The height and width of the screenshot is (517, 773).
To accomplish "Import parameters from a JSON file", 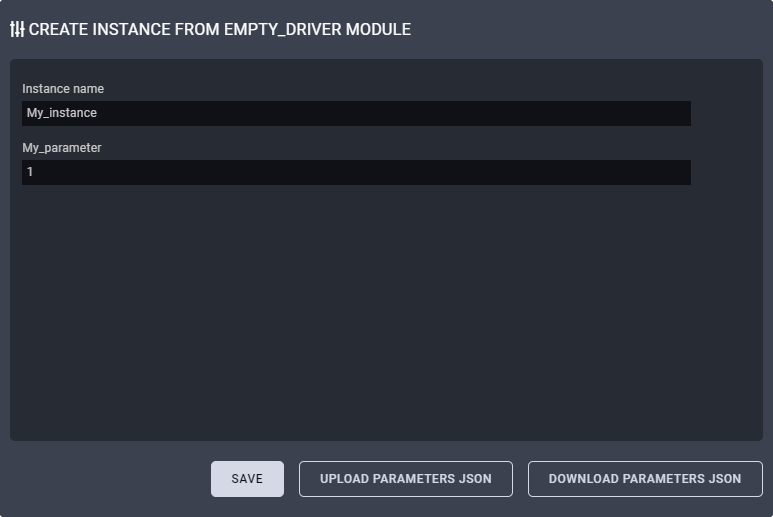I will 405,479.
